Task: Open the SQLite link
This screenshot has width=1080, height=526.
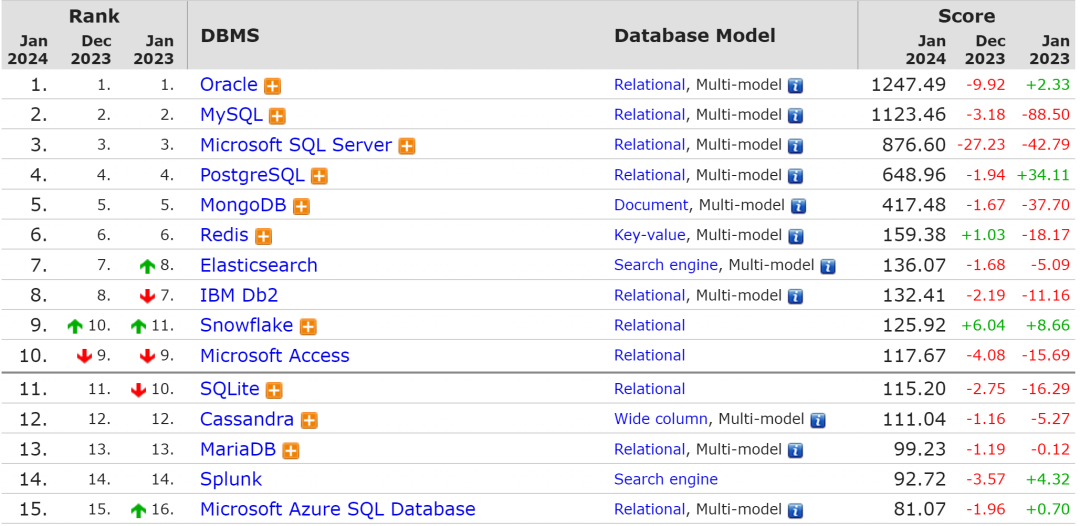Action: point(230,388)
